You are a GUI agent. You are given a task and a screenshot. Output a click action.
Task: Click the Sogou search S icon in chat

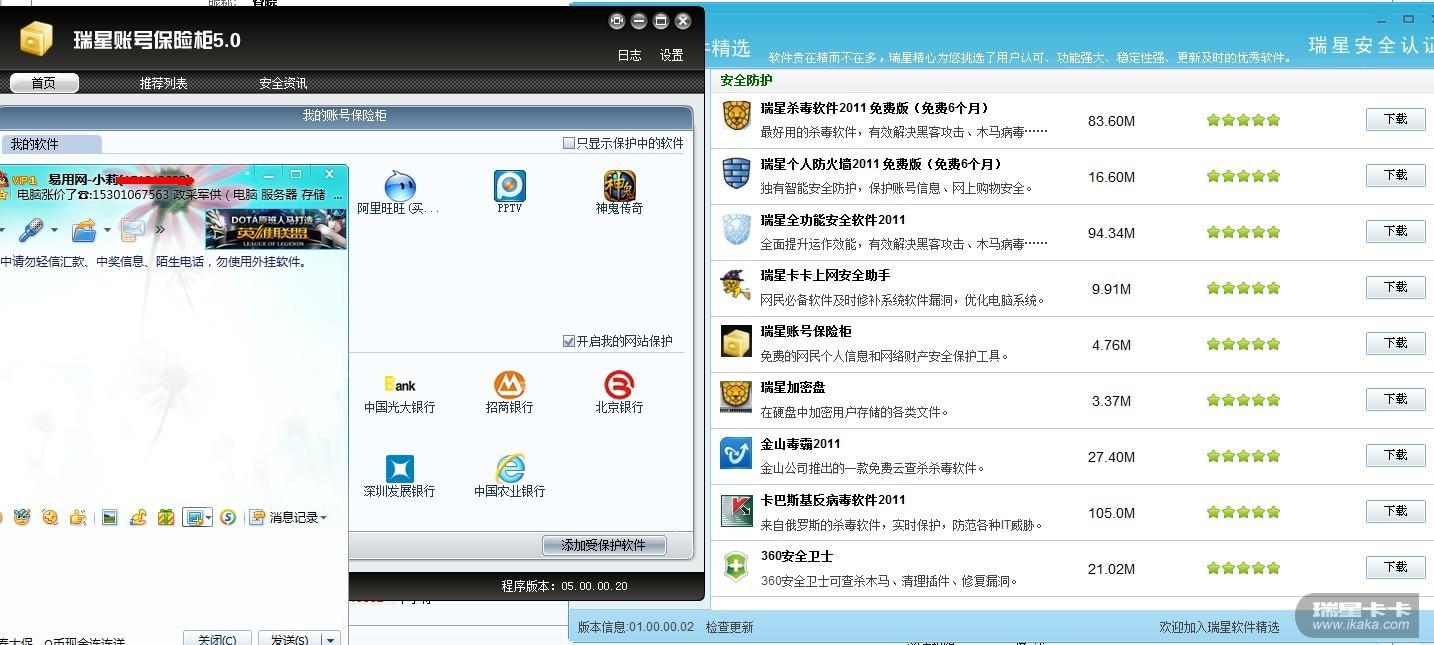228,517
